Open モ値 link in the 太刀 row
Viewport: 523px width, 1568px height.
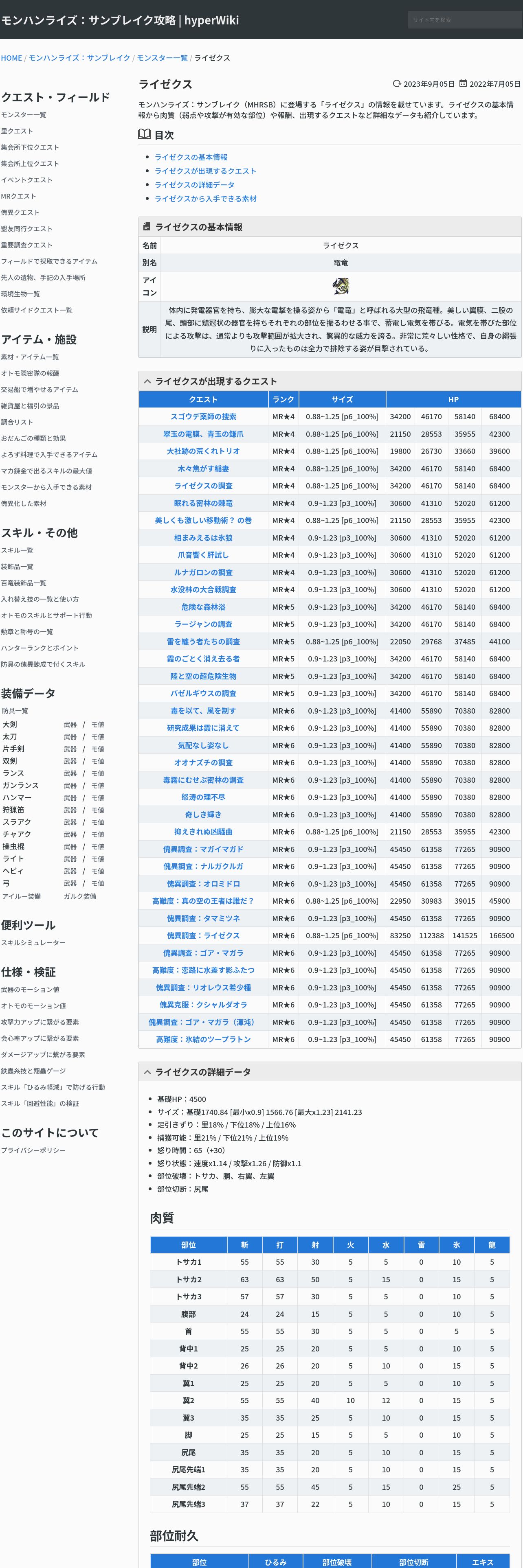point(97,736)
